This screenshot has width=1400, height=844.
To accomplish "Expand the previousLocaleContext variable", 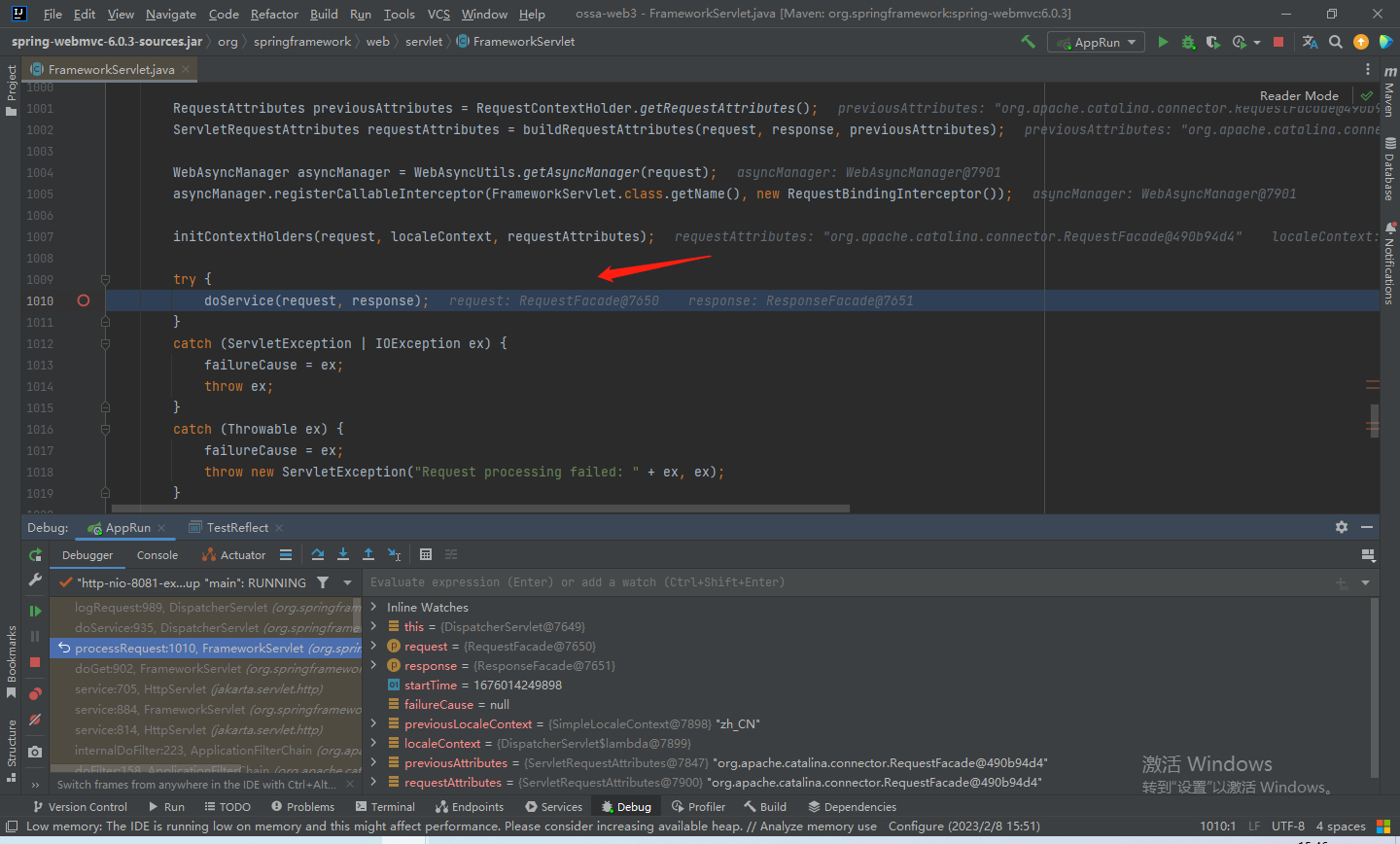I will 373,723.
